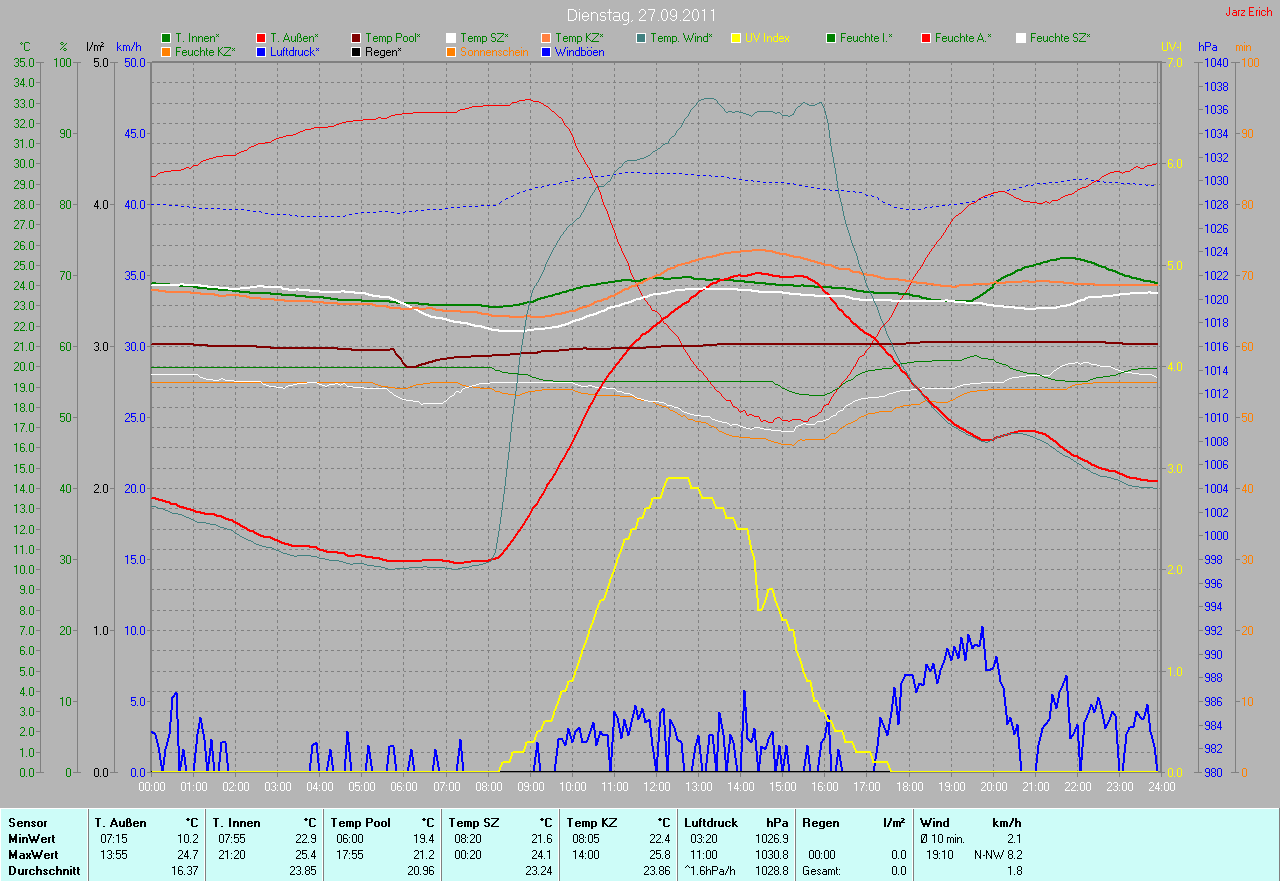Click the 'hPa' right axis unit label

(x=1210, y=47)
